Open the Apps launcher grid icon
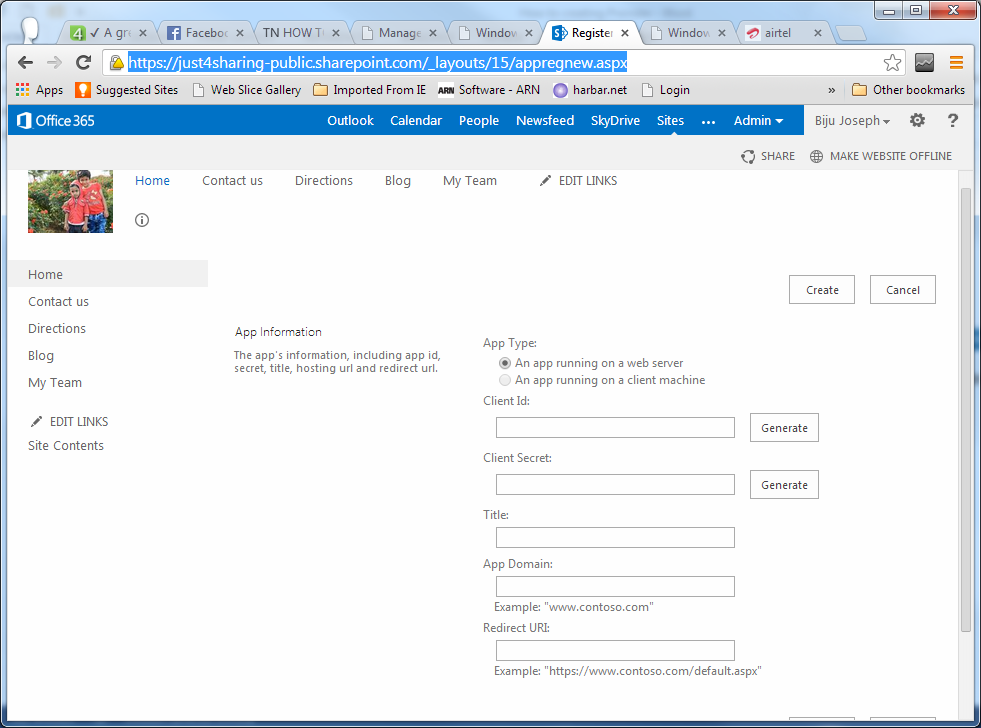Screen dimensions: 981x728 click(x=22, y=89)
